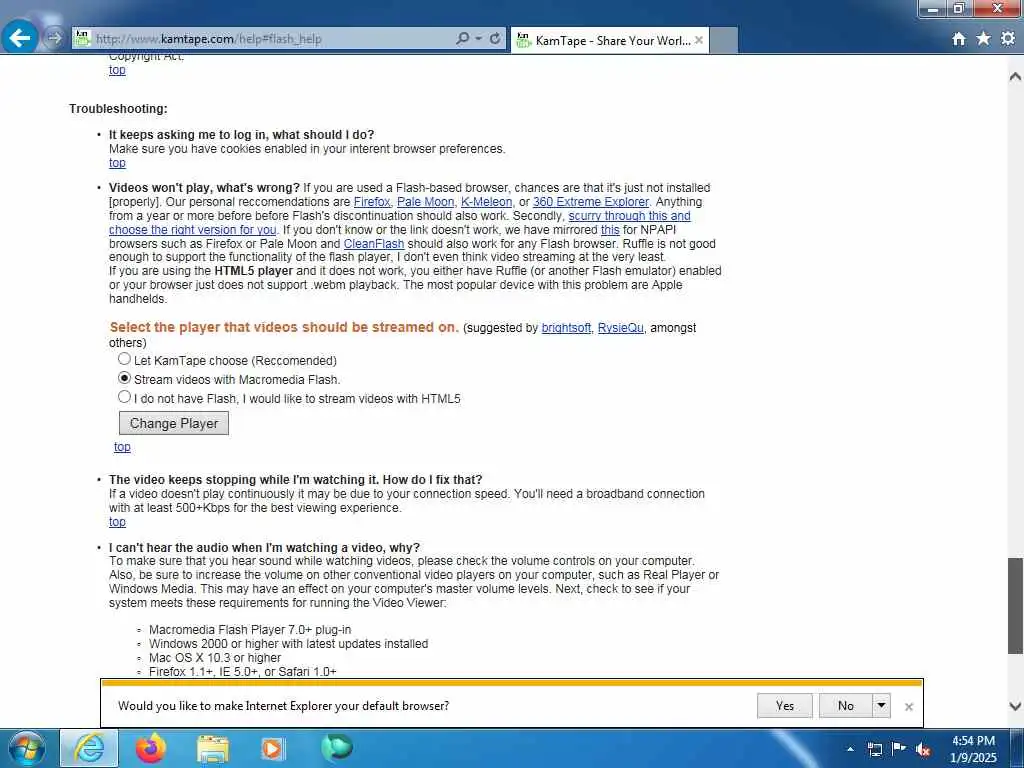The image size is (1024, 768).
Task: Launch Firefox from the taskbar
Action: coord(151,748)
